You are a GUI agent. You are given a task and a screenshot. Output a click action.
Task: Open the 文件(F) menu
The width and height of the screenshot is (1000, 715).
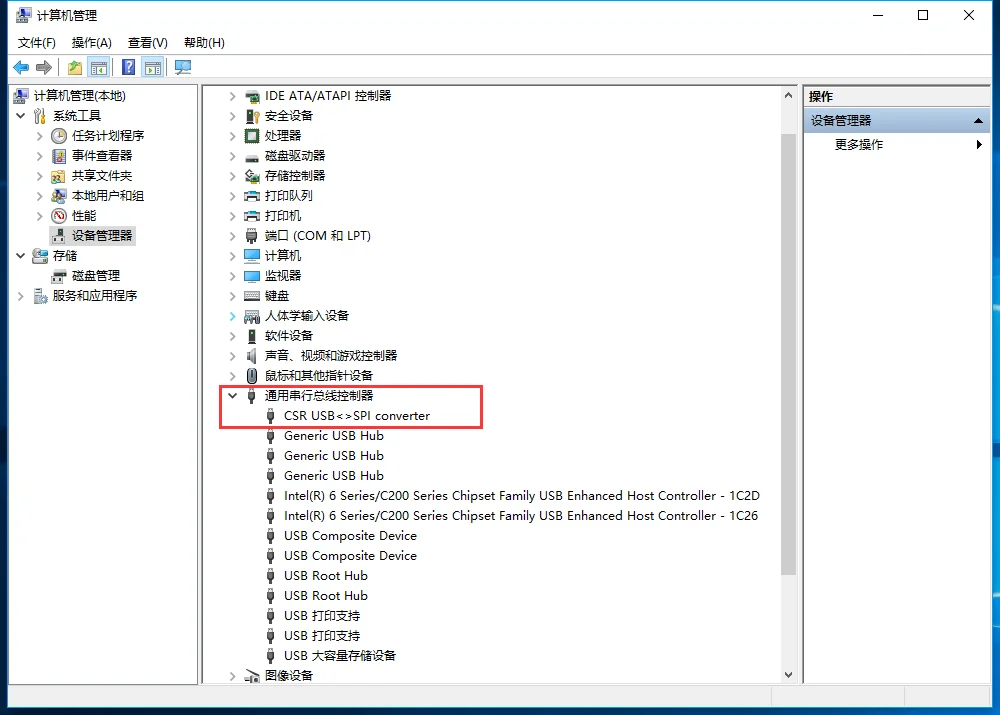pyautogui.click(x=36, y=43)
